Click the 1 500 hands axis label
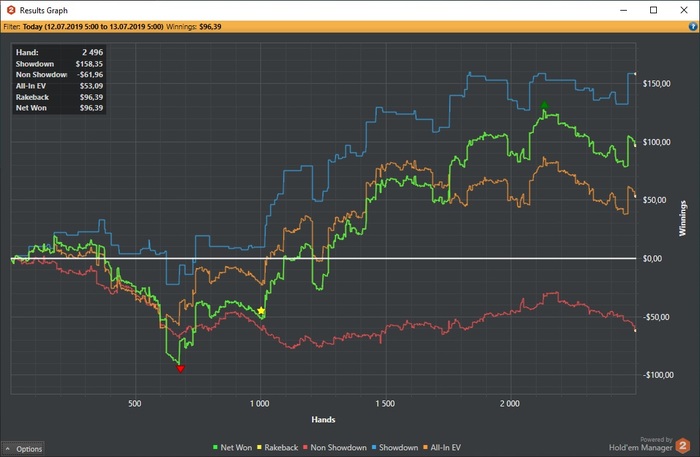This screenshot has height=457, width=700. 385,403
